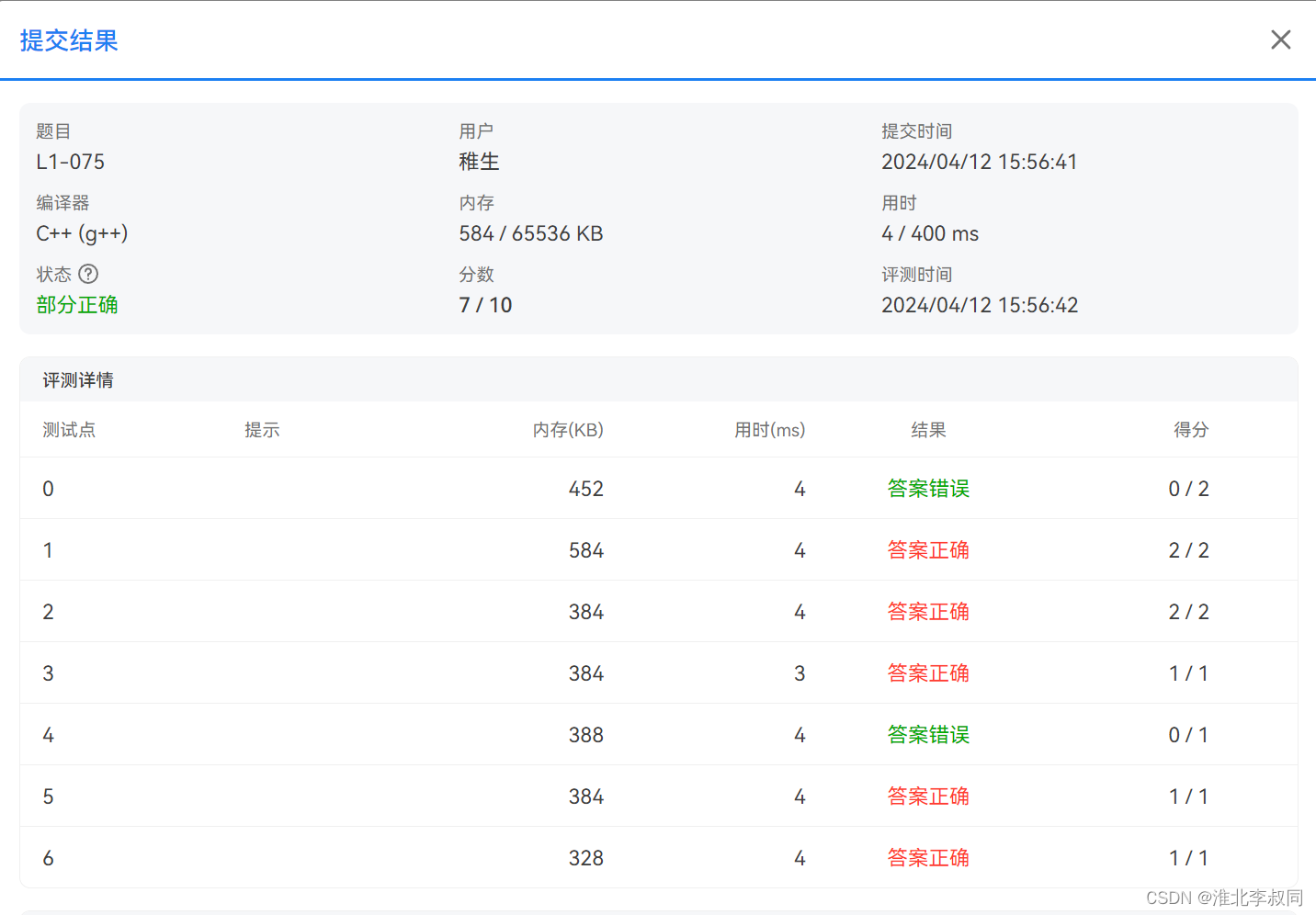Click the 答案正确 result for test point 2
This screenshot has height=915, width=1316.
(927, 611)
